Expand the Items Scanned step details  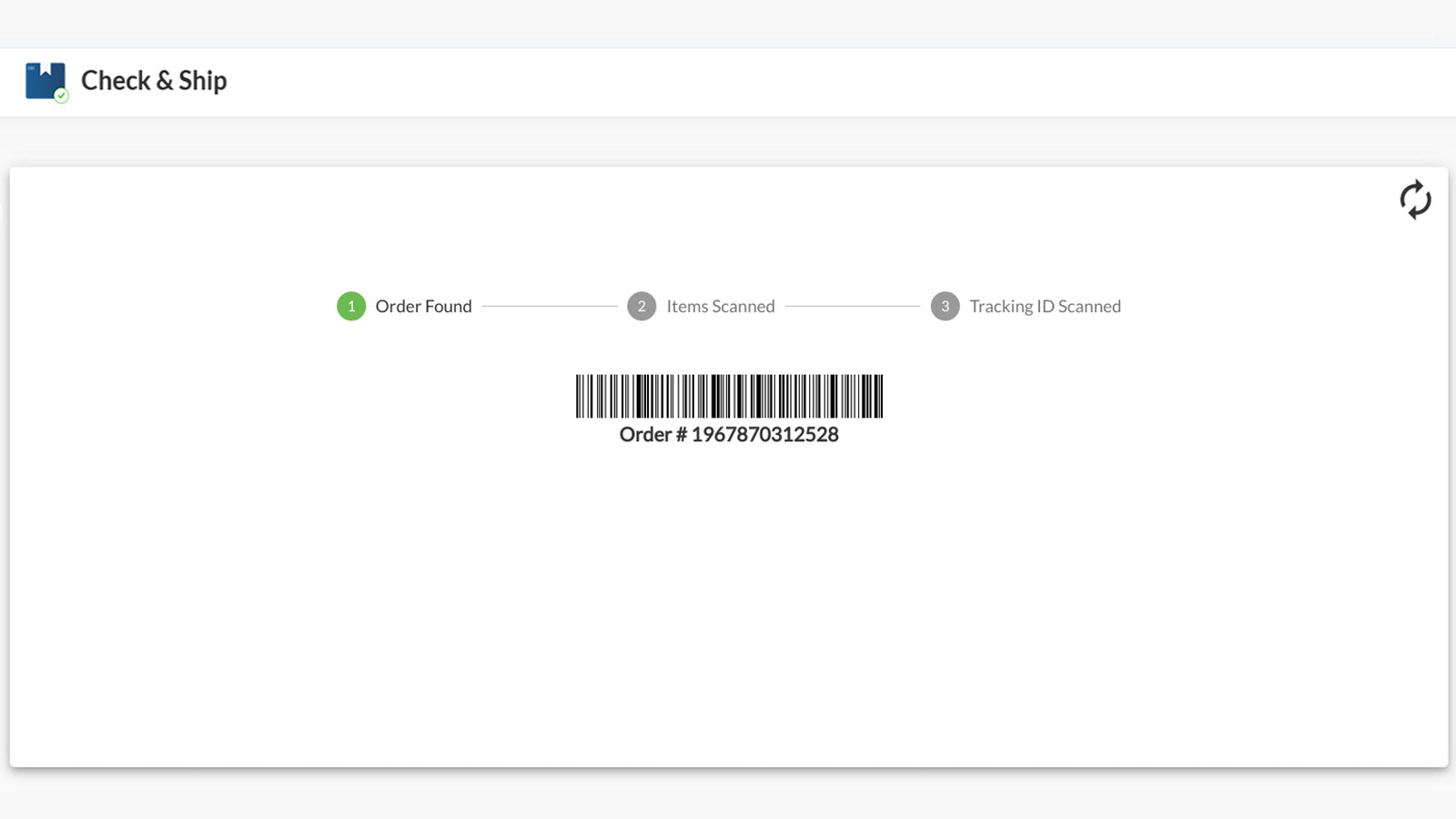click(x=720, y=307)
